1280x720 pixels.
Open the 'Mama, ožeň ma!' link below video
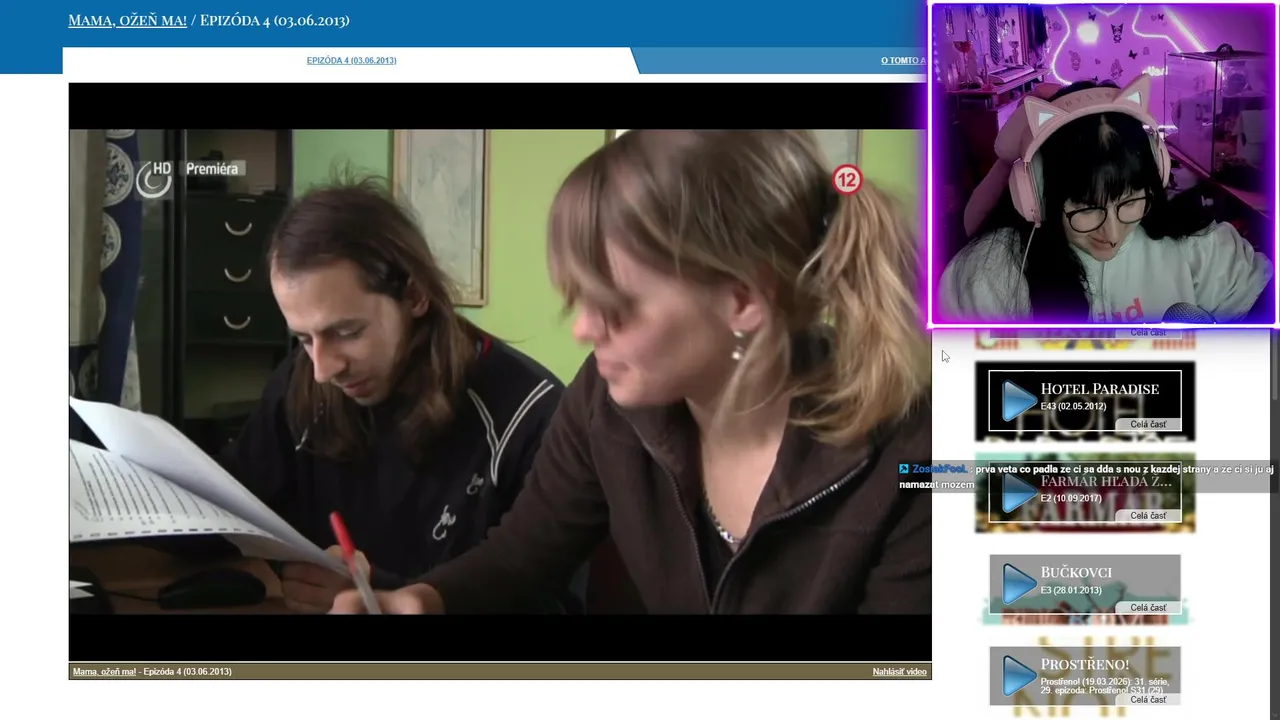(104, 672)
